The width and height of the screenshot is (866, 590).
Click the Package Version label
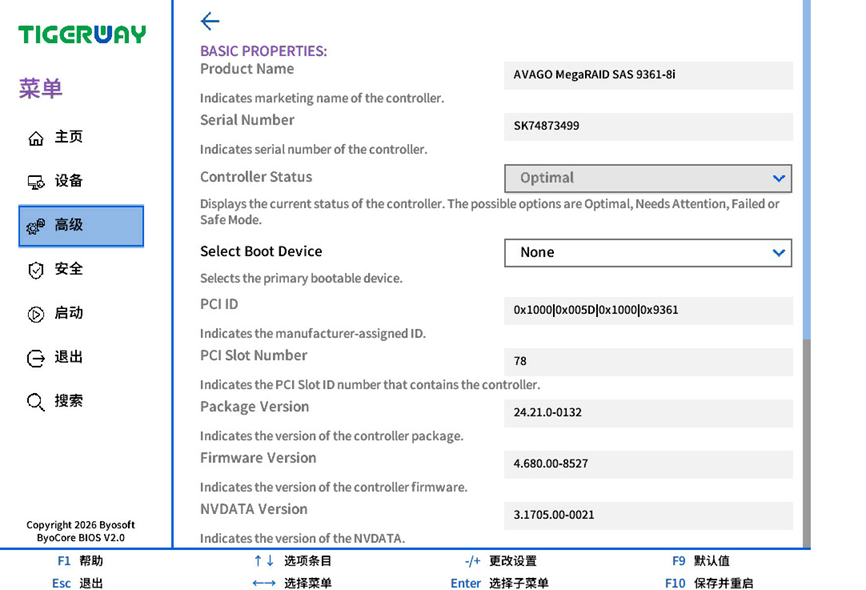coord(255,407)
